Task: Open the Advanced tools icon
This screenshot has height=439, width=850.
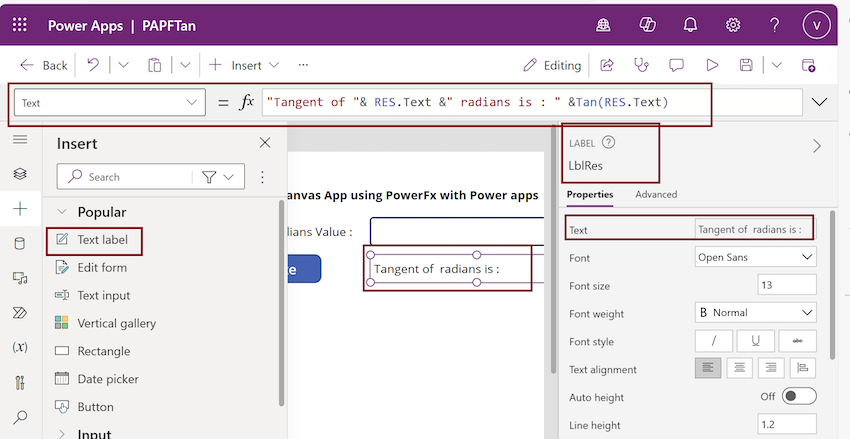Action: coord(20,382)
